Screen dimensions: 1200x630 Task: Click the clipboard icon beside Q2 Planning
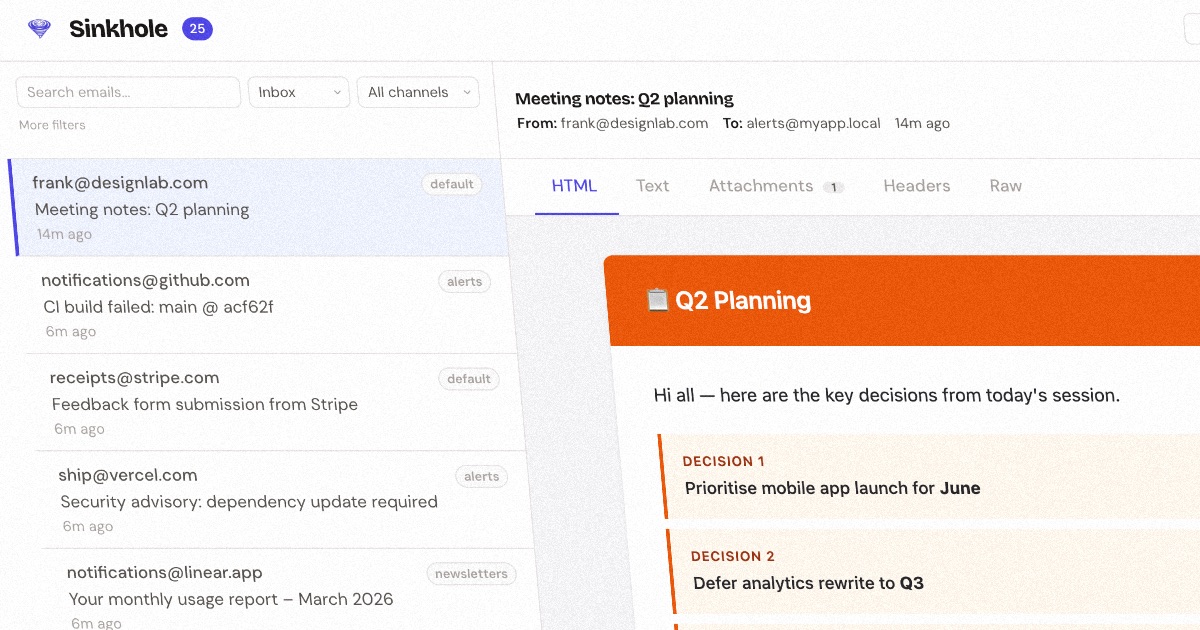point(657,300)
